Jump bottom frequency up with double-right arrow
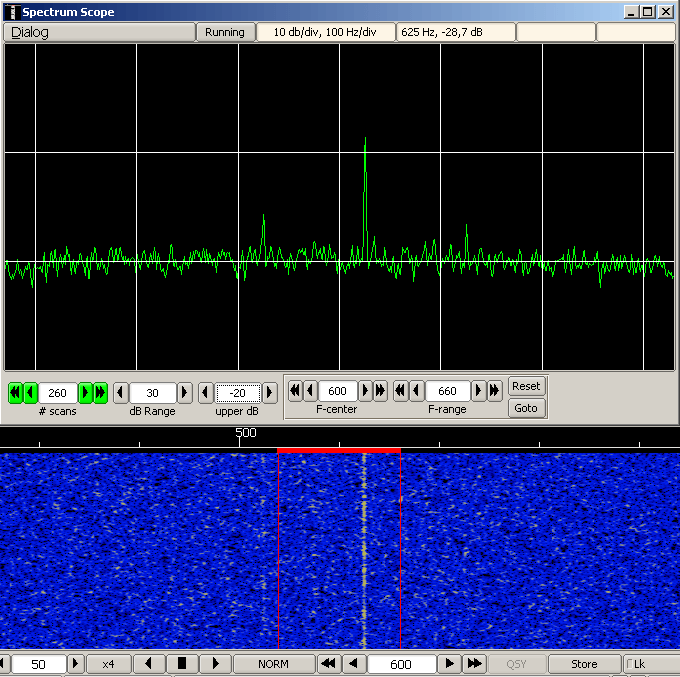The image size is (680, 677). click(x=474, y=664)
